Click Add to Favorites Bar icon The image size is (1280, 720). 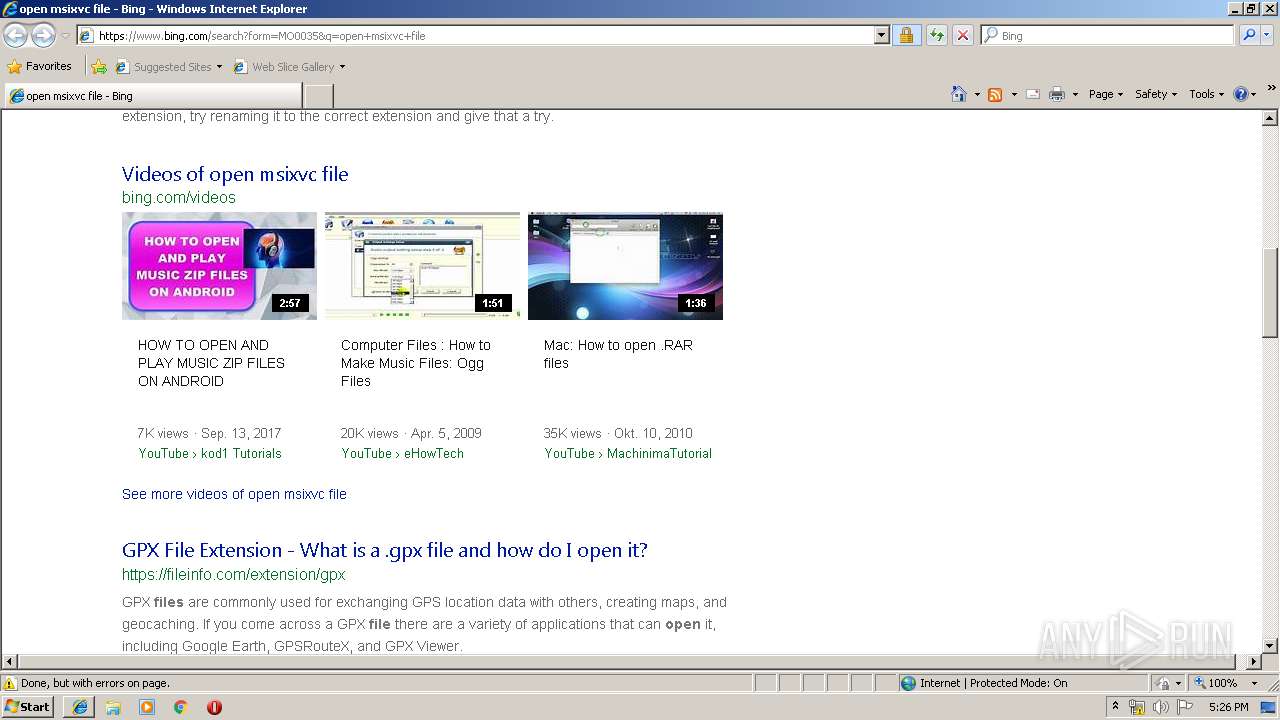click(x=99, y=67)
